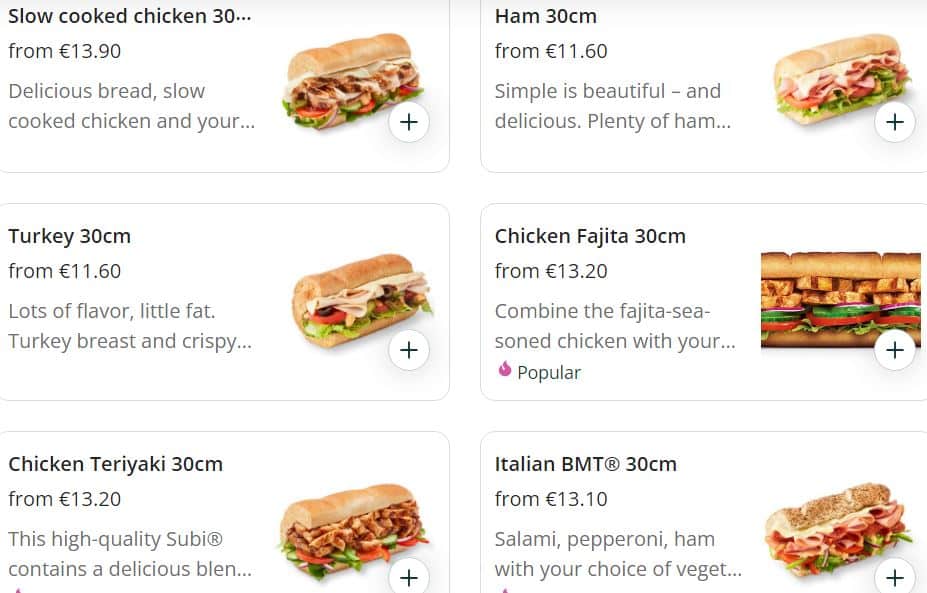Select the Turkey 30cm sub picture
Screen dimensions: 927x593
(358, 296)
